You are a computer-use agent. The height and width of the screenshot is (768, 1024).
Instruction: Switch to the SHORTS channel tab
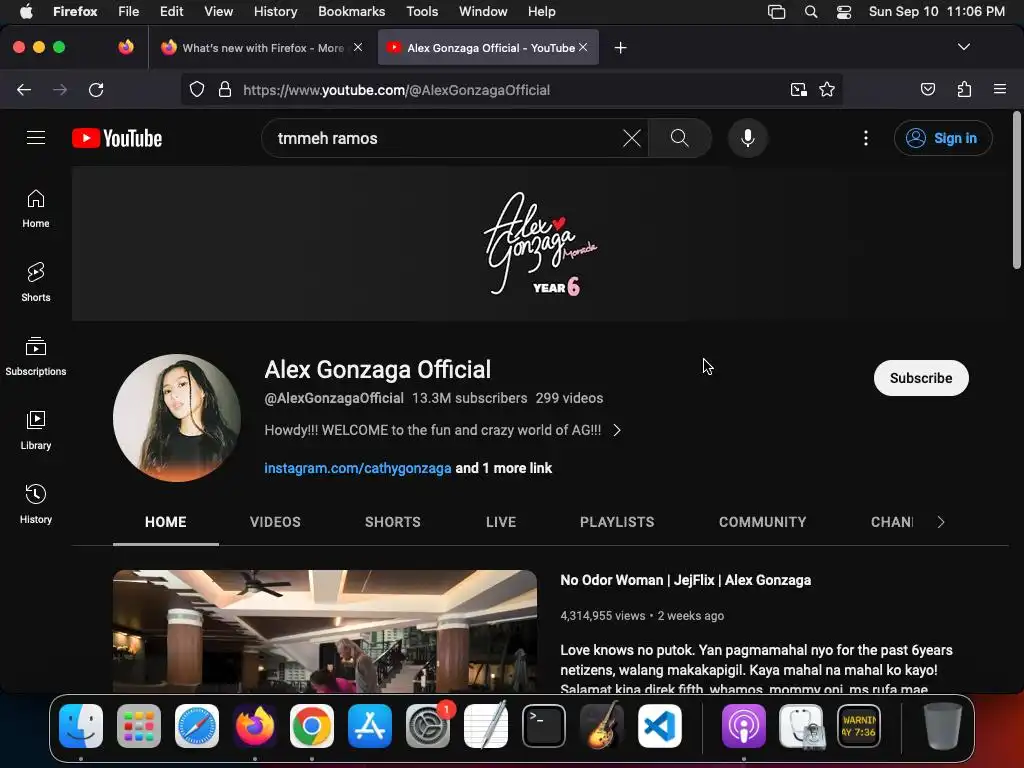pyautogui.click(x=392, y=522)
